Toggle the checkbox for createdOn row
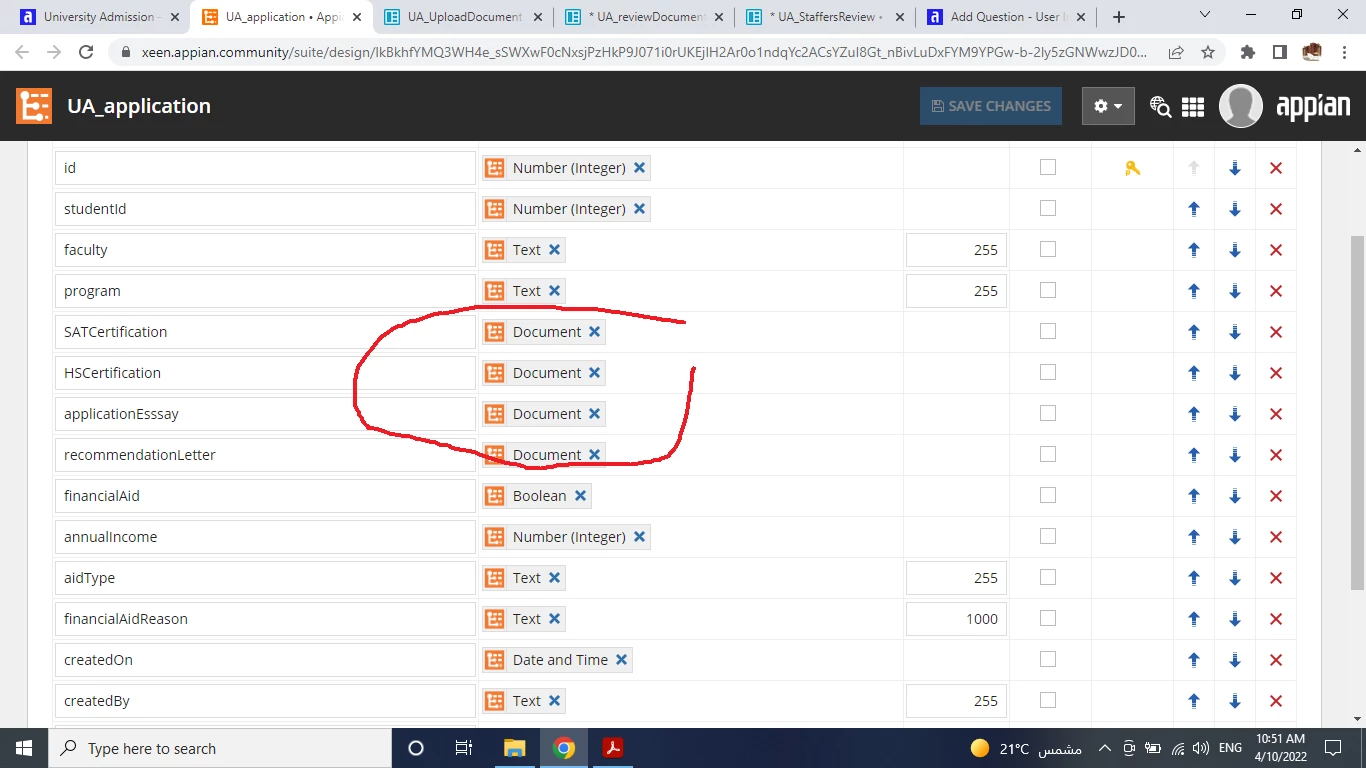Image resolution: width=1366 pixels, height=768 pixels. click(x=1048, y=659)
